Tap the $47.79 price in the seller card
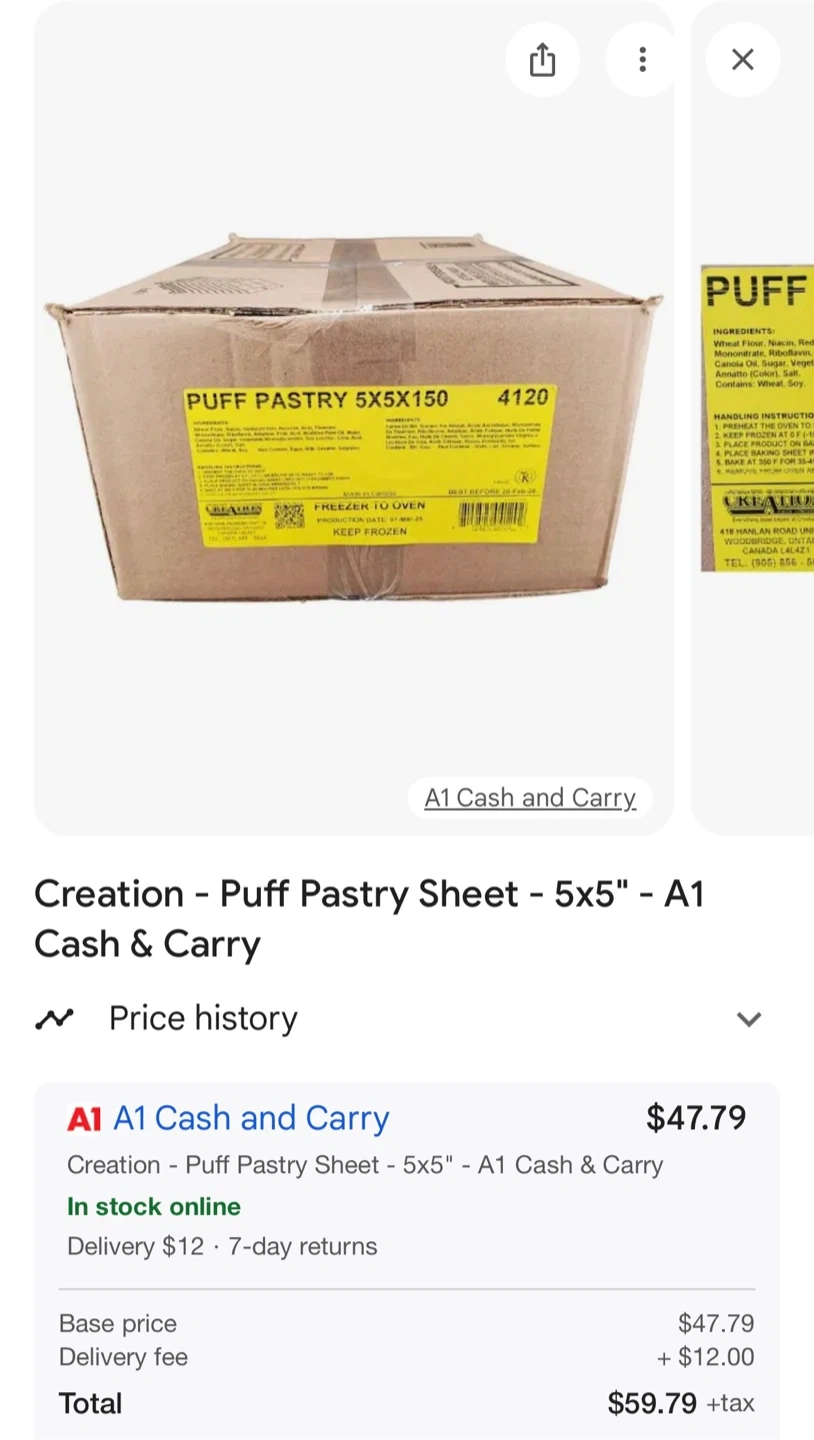Viewport: 814px width, 1440px height. (696, 1117)
